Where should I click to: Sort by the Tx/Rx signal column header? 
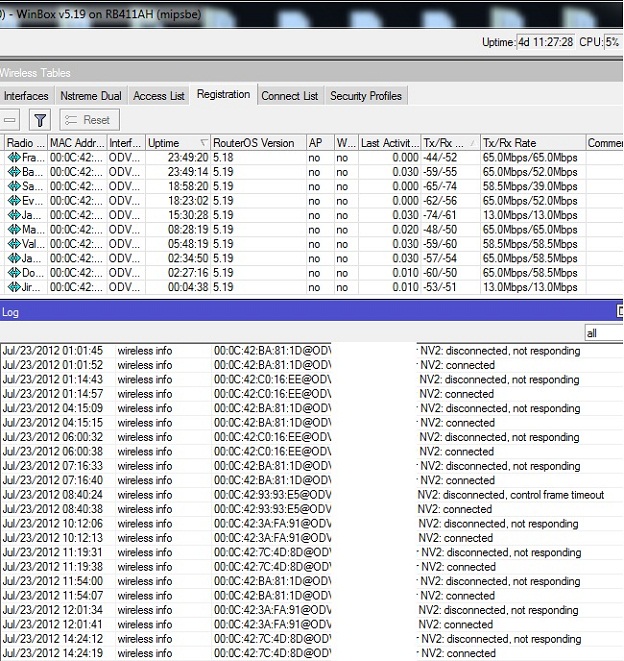pos(450,143)
